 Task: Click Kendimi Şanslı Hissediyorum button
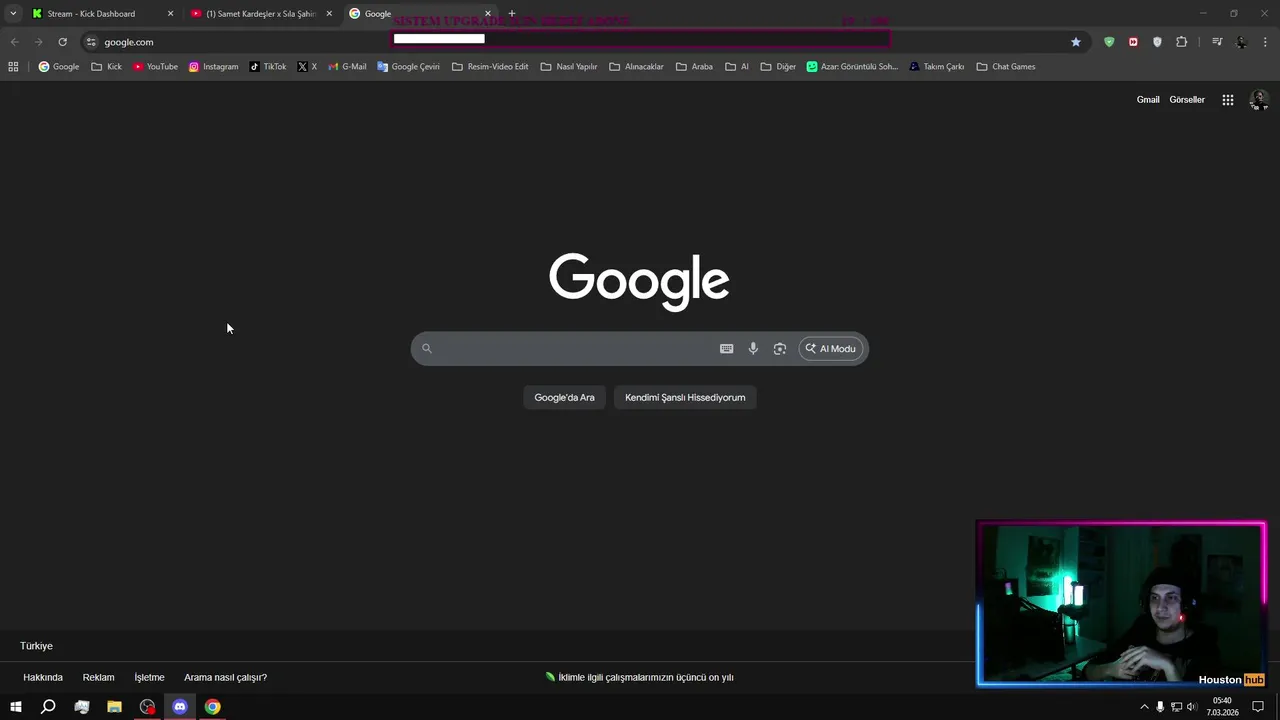[x=685, y=398]
